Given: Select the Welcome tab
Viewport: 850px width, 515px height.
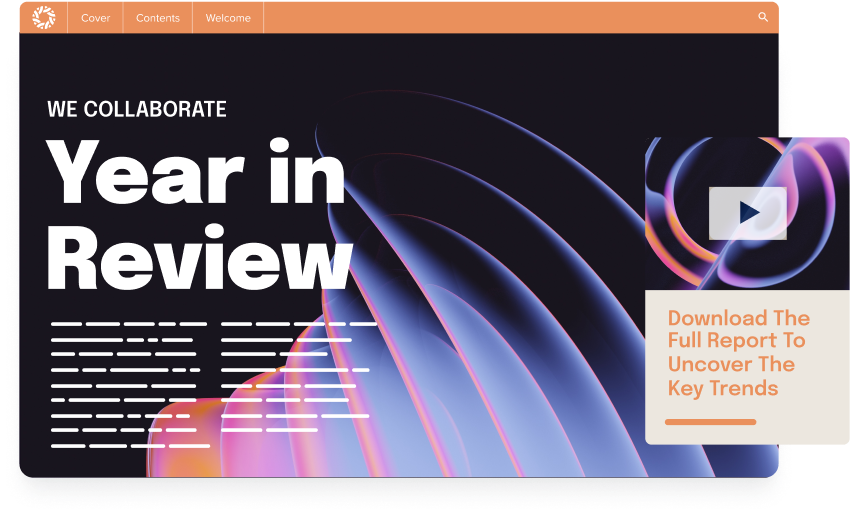Looking at the screenshot, I should tap(228, 18).
